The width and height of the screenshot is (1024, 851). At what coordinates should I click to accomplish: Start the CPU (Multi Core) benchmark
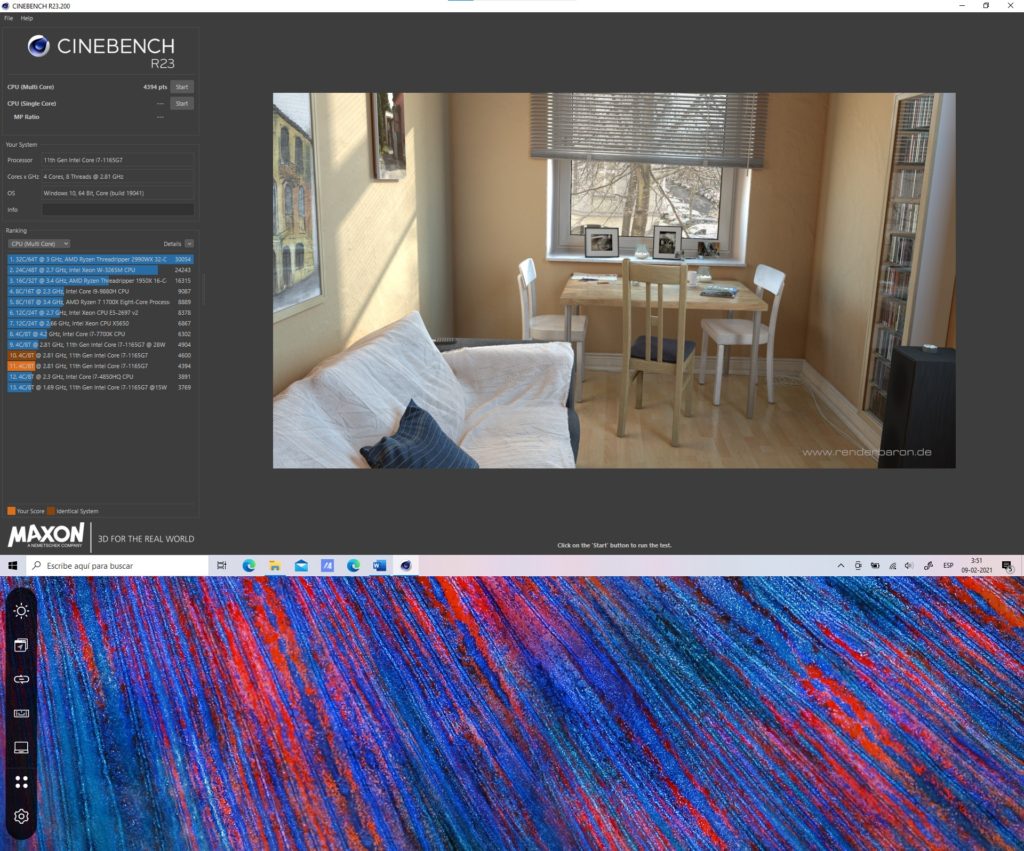182,87
